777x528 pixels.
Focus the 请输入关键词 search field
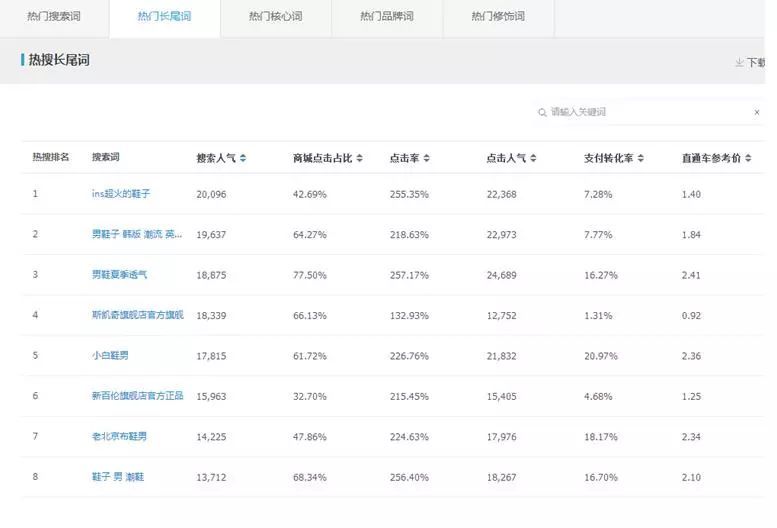point(649,112)
